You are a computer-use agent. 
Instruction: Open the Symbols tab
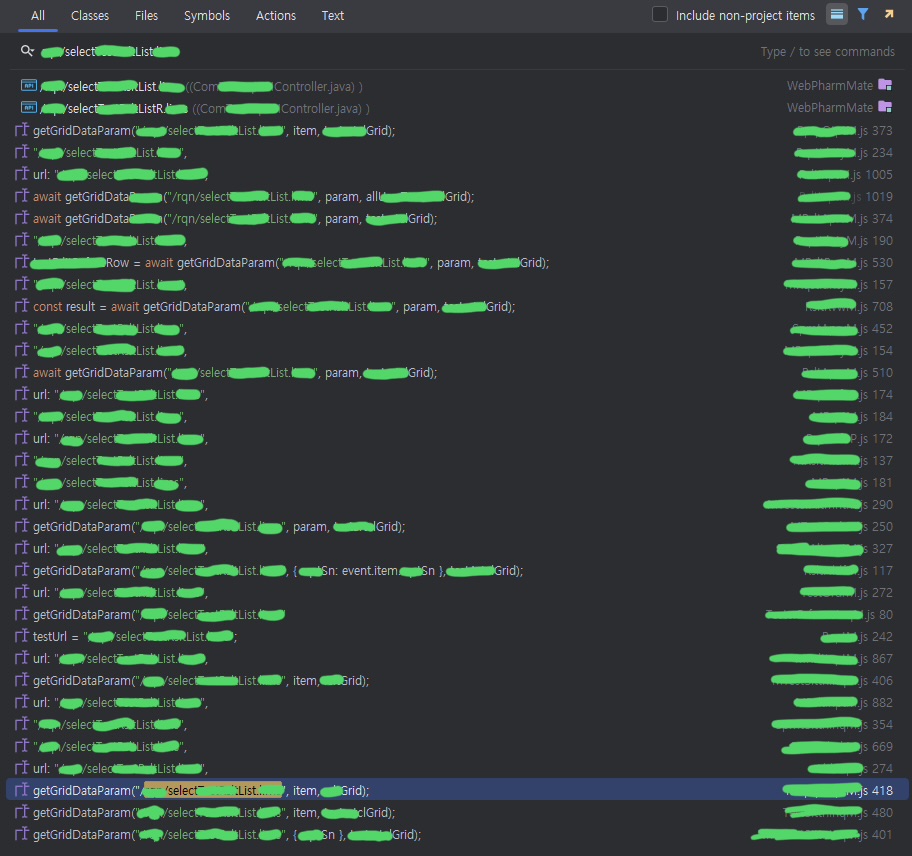207,16
